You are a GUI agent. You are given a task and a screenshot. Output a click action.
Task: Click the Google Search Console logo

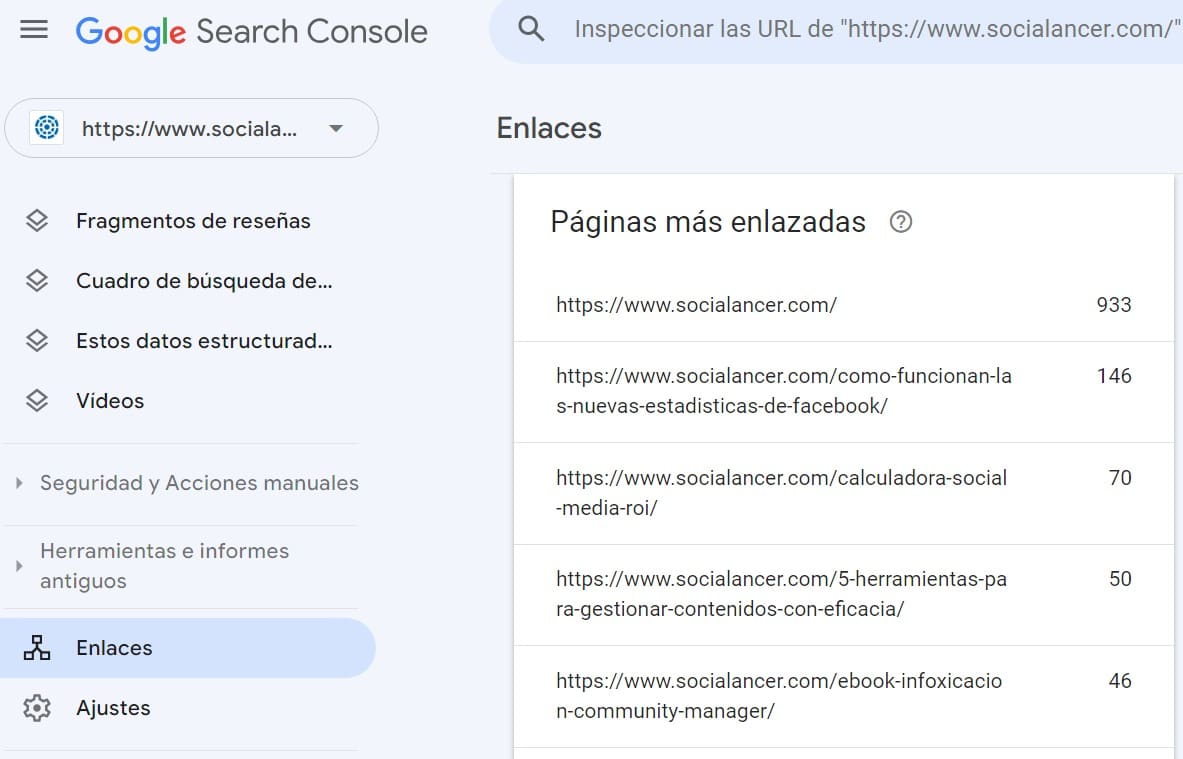(x=251, y=31)
